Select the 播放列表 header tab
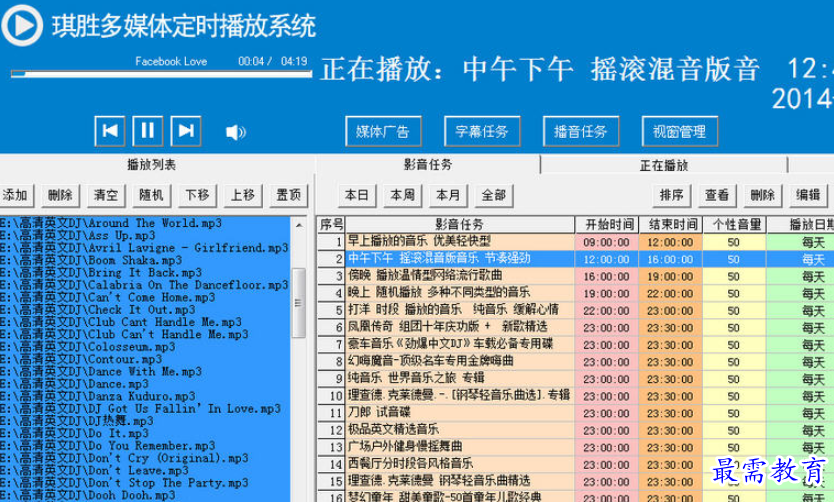The height and width of the screenshot is (502, 834). click(152, 165)
